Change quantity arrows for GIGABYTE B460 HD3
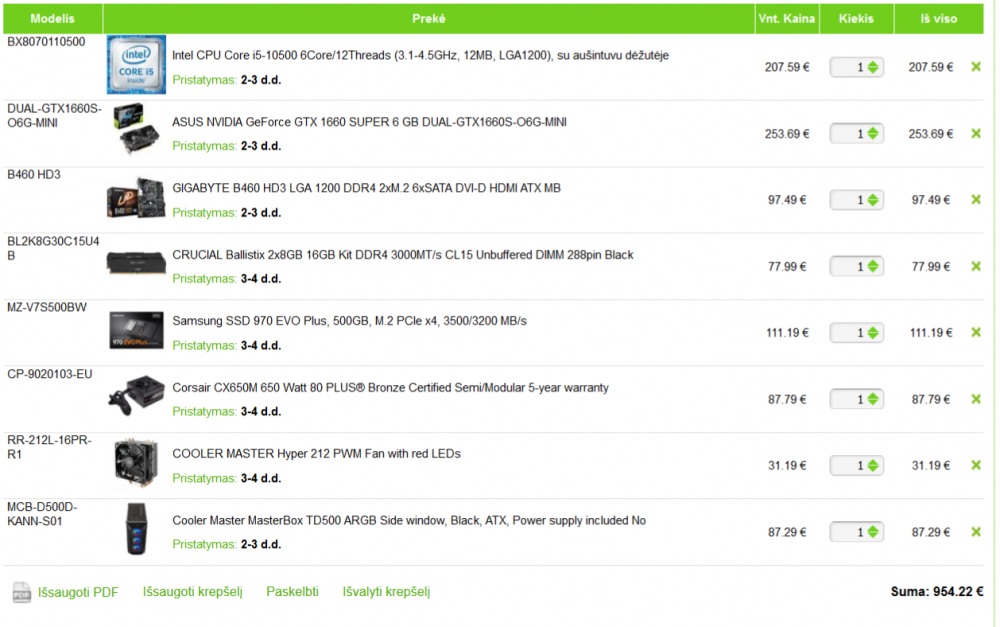Image resolution: width=1000 pixels, height=627 pixels. [x=873, y=200]
